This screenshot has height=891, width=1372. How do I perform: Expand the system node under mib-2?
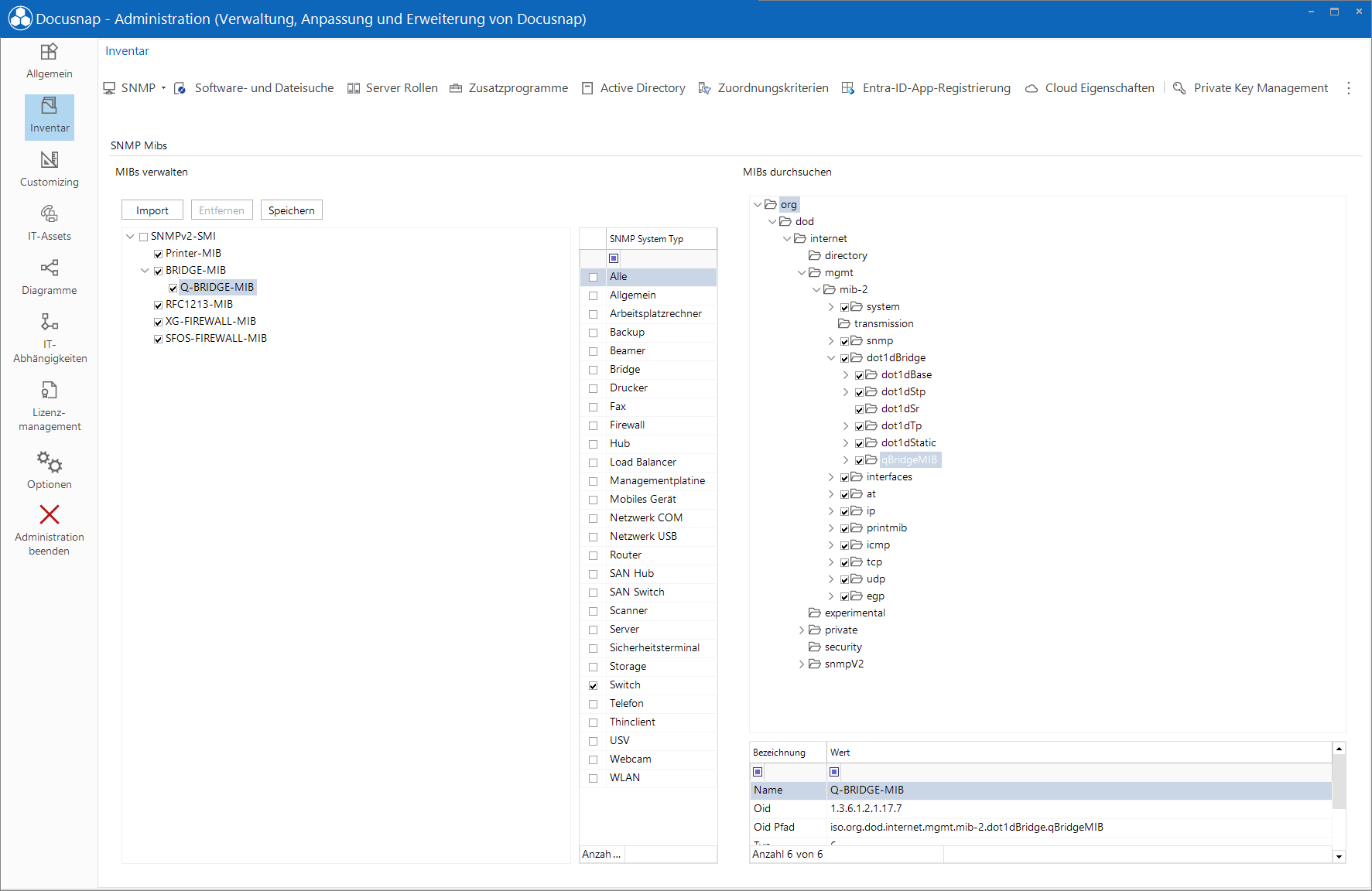(x=832, y=307)
